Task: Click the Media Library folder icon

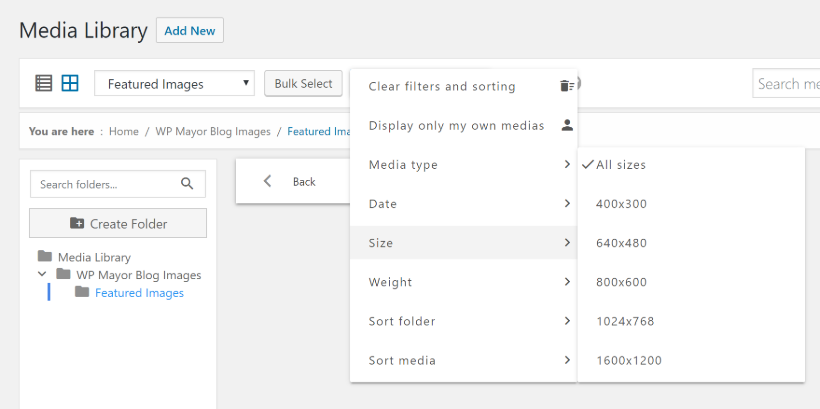Action: (x=45, y=256)
